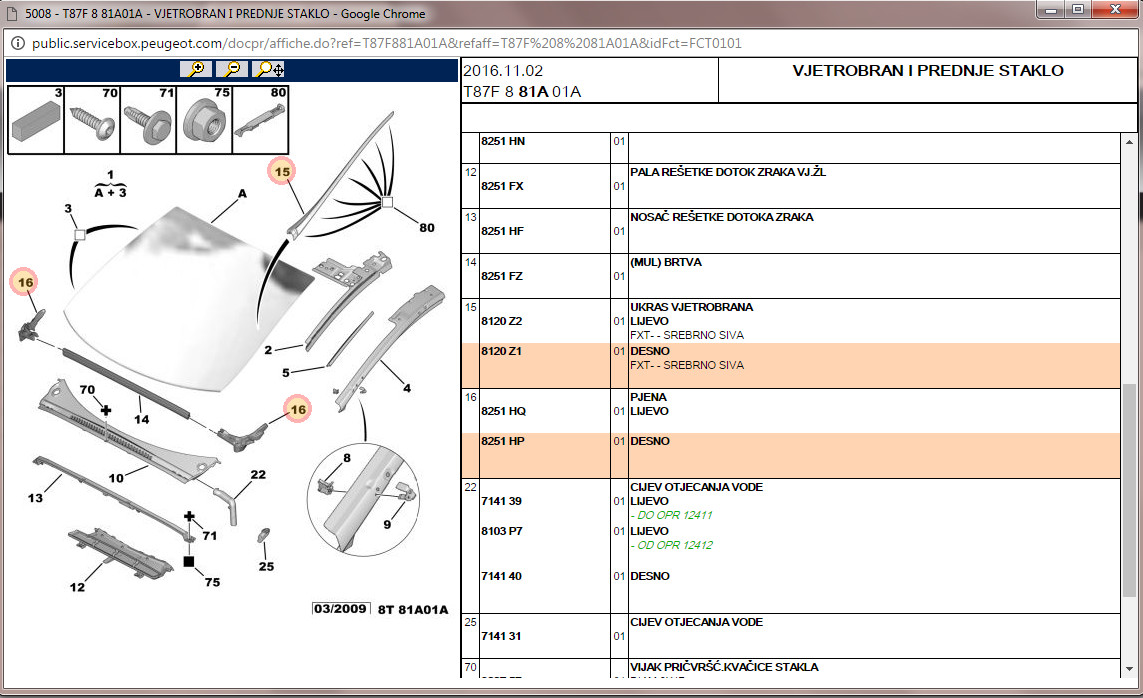Click callout 25 in the diagram

[267, 567]
